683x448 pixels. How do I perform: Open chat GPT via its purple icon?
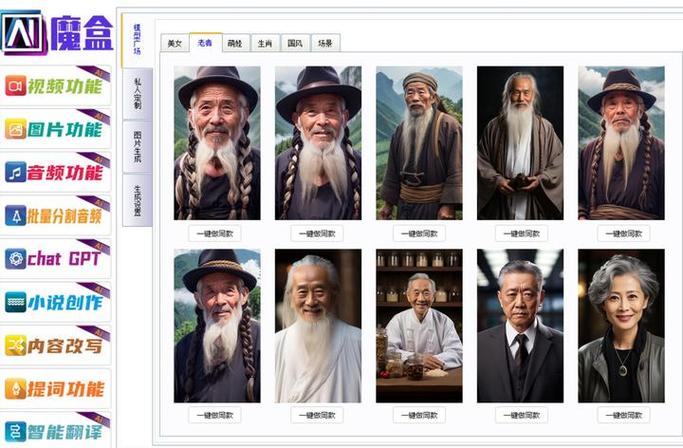(16, 258)
